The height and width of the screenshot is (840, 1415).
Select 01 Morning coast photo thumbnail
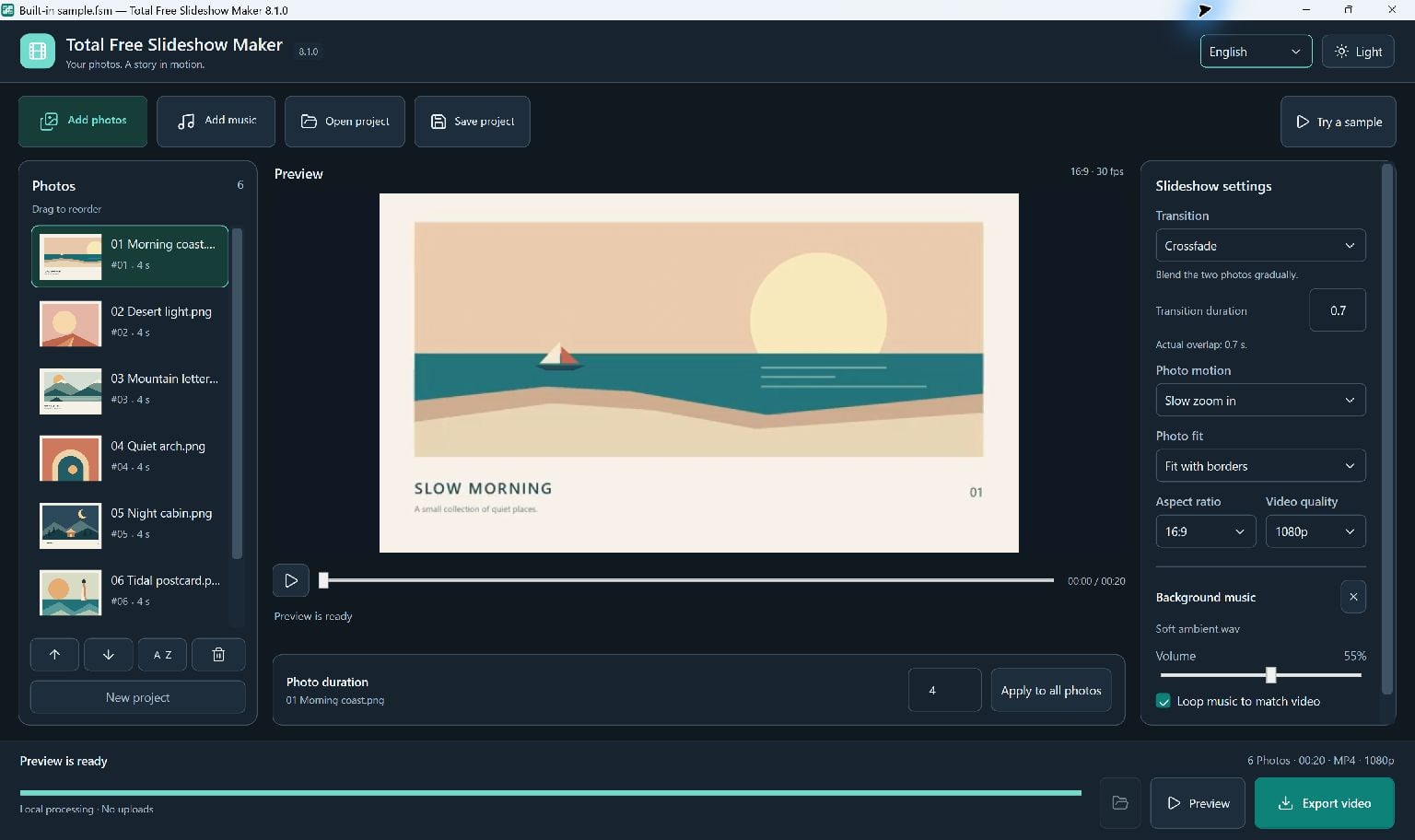(x=70, y=256)
